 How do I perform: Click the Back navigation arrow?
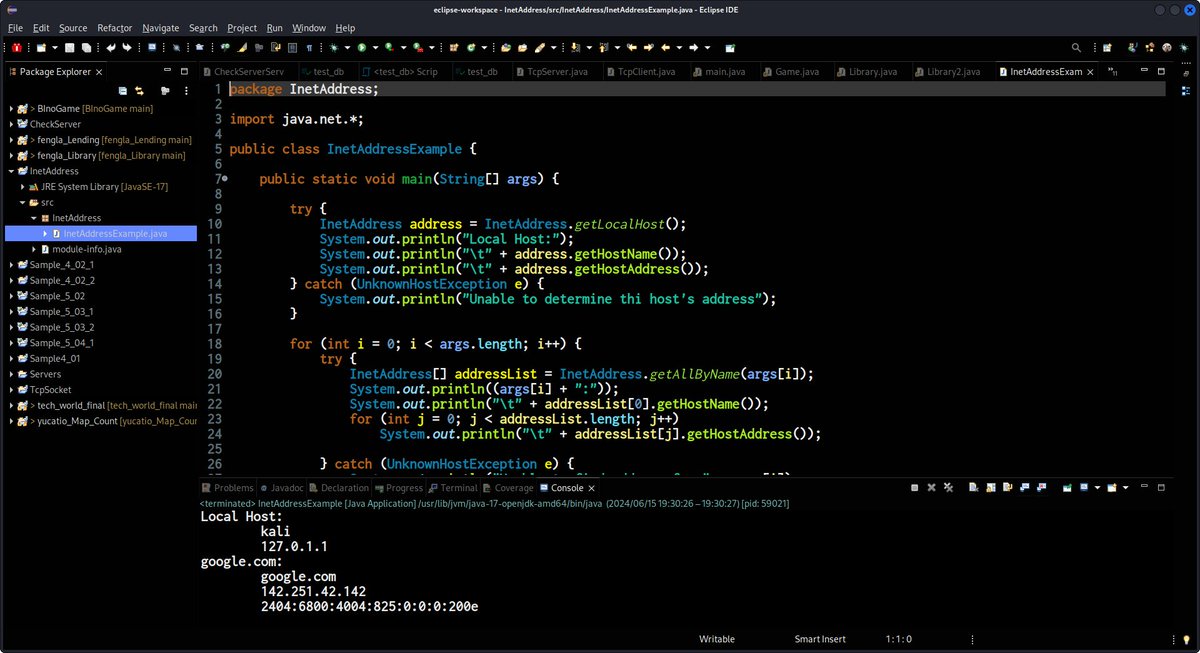(x=665, y=47)
